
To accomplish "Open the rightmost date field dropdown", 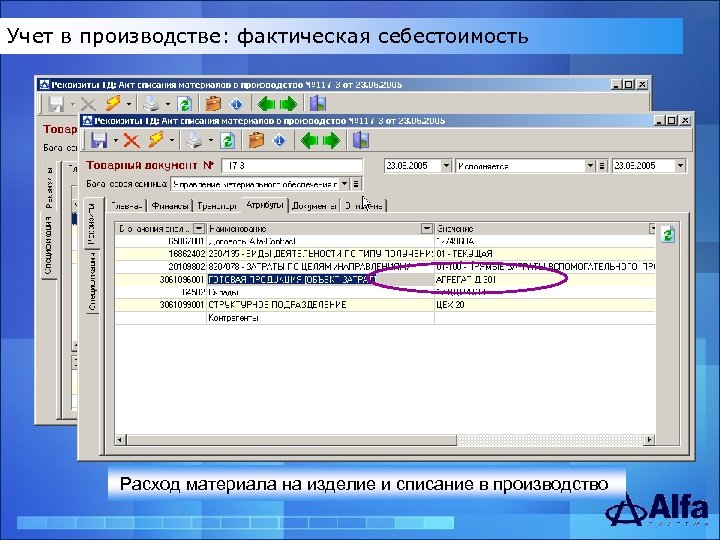I will [x=681, y=166].
